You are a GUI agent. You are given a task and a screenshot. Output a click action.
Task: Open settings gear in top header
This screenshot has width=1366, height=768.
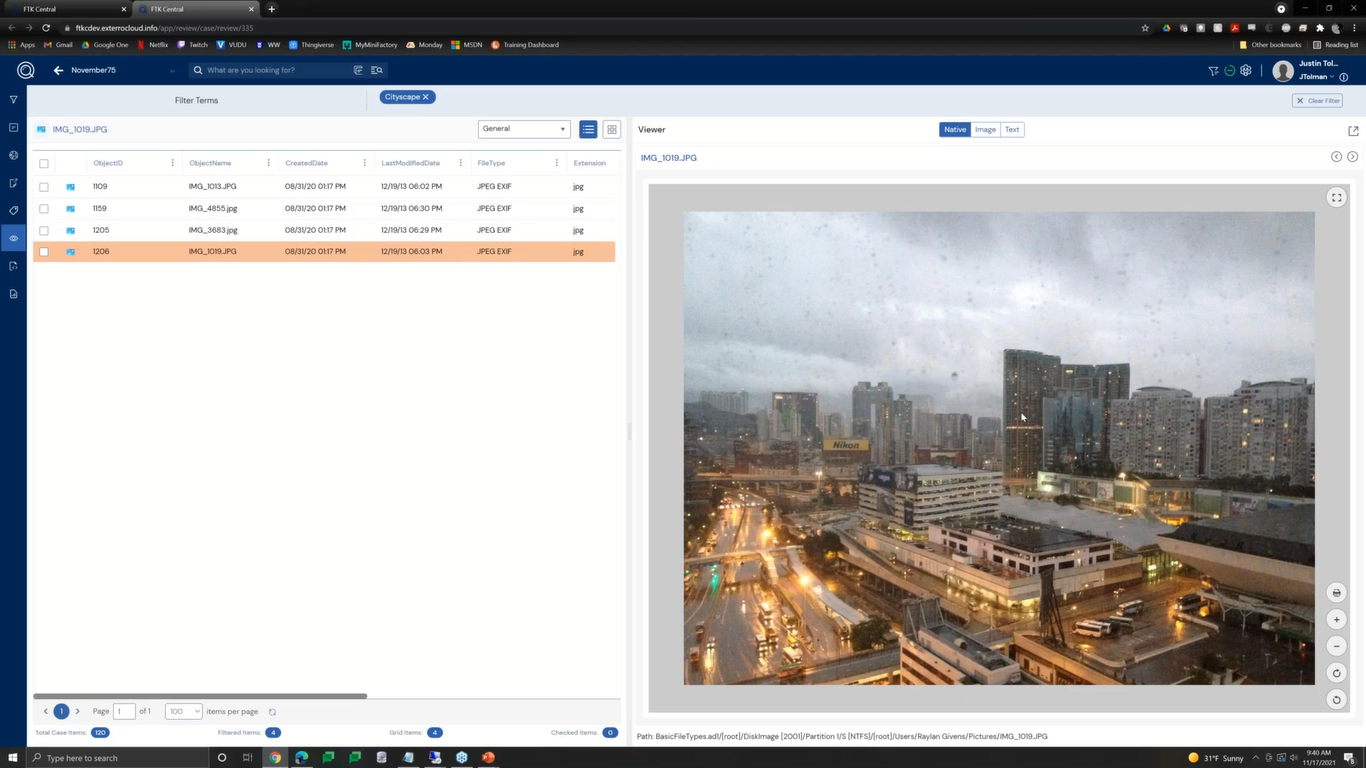point(1246,71)
